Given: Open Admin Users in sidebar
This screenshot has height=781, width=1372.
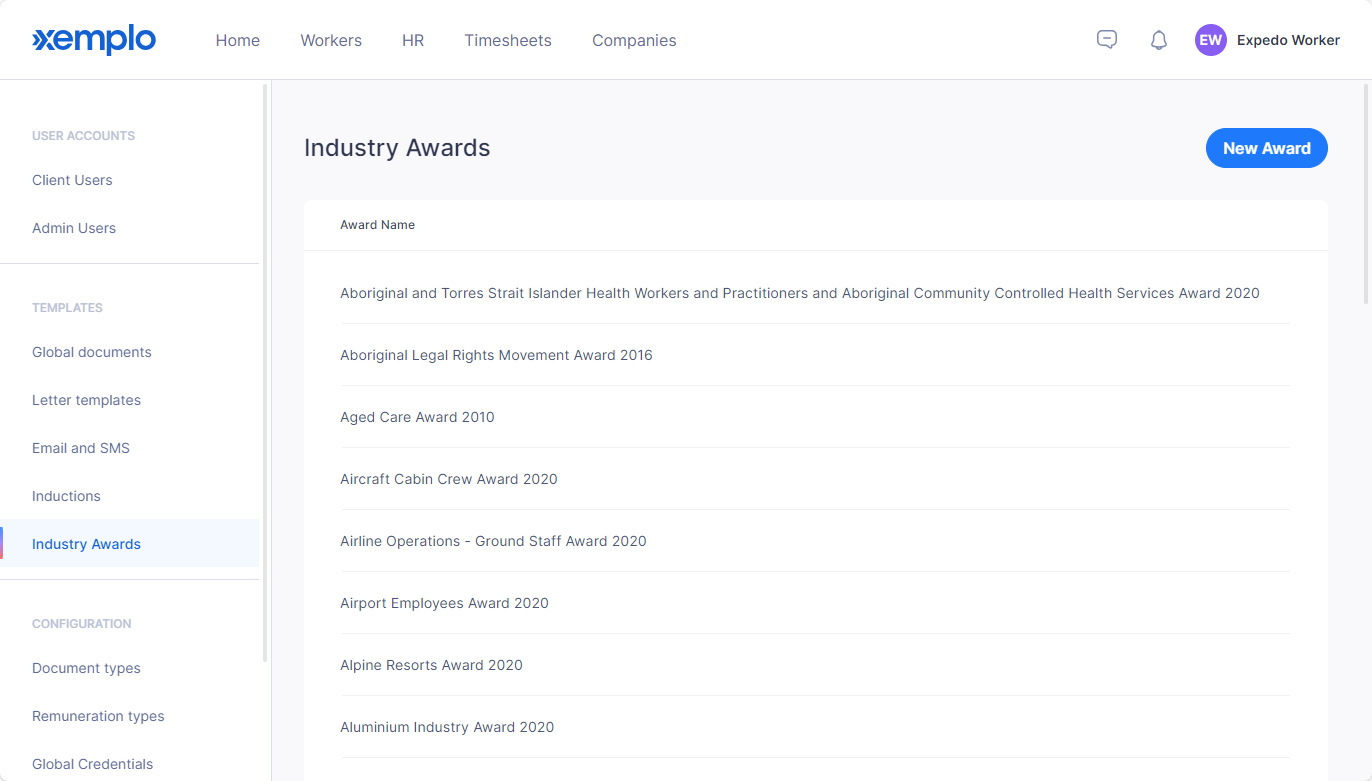Looking at the screenshot, I should click(x=74, y=228).
